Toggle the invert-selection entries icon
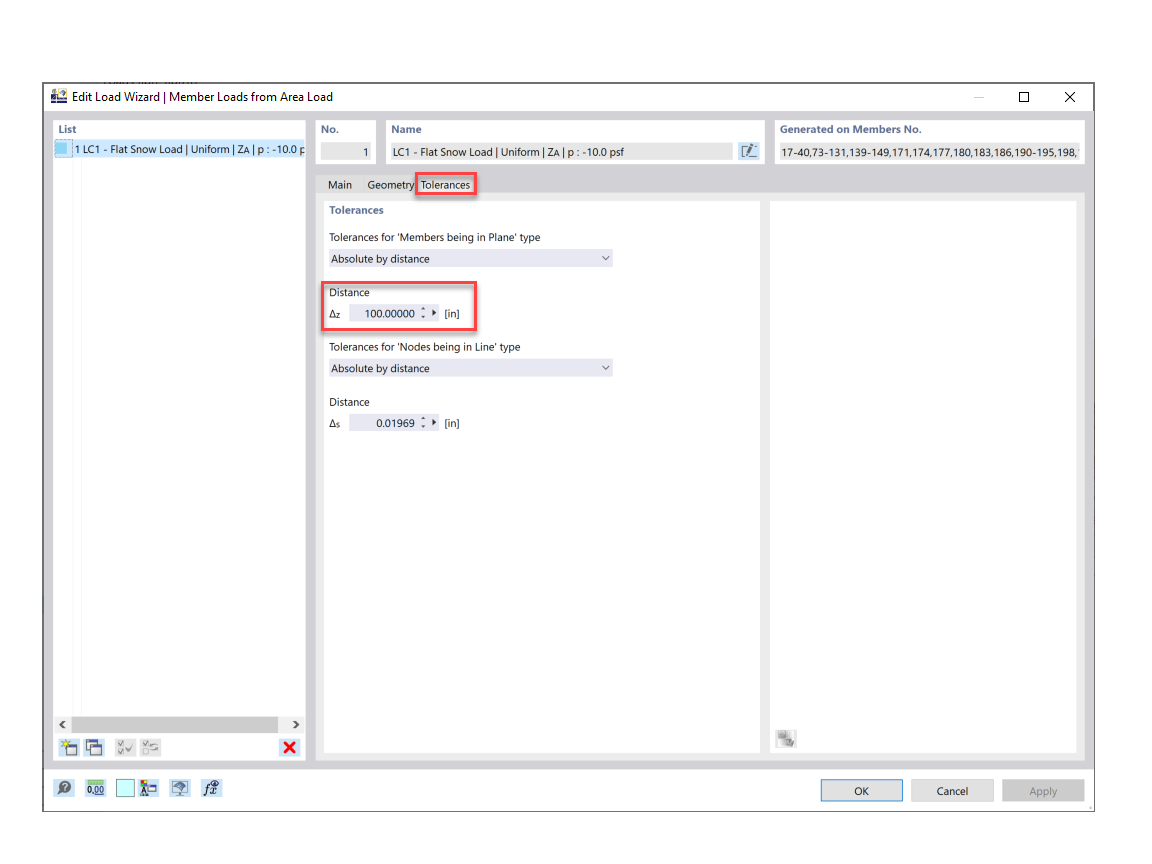 [x=150, y=747]
